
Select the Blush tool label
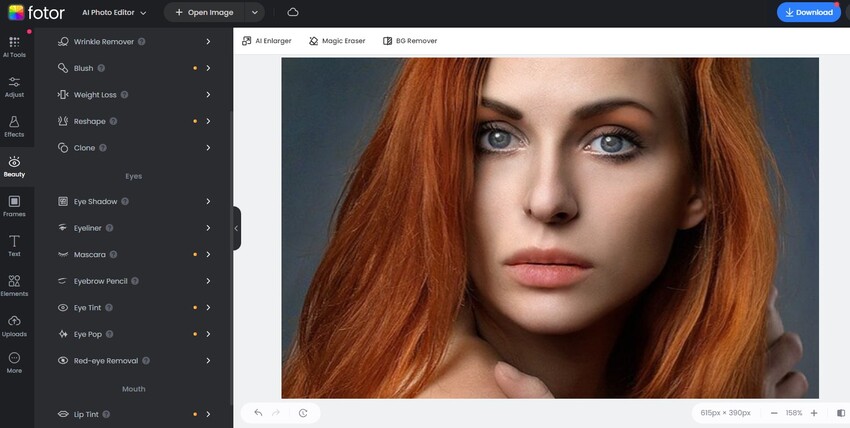[x=83, y=68]
